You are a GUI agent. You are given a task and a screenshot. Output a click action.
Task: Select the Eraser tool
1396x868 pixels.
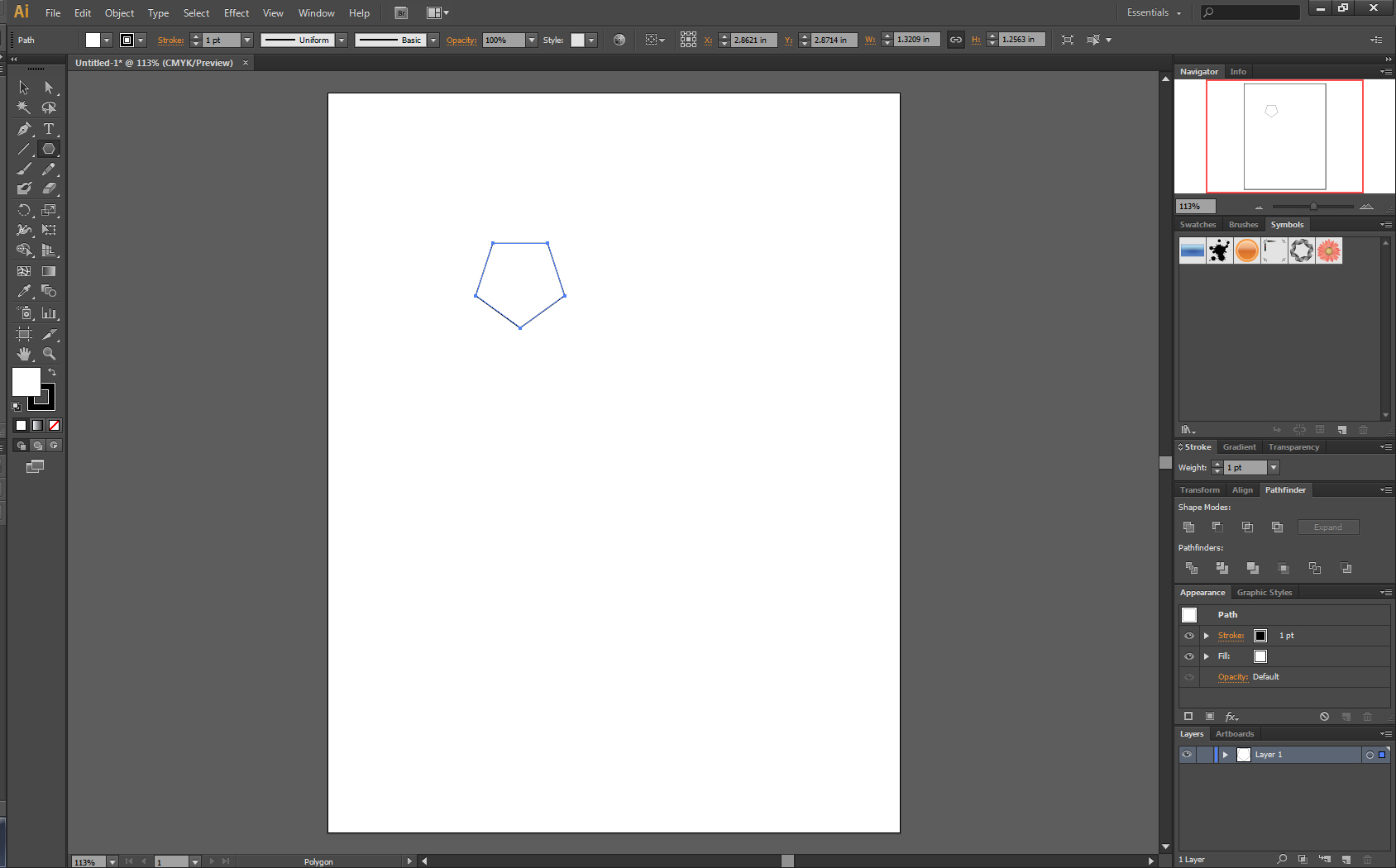(49, 188)
